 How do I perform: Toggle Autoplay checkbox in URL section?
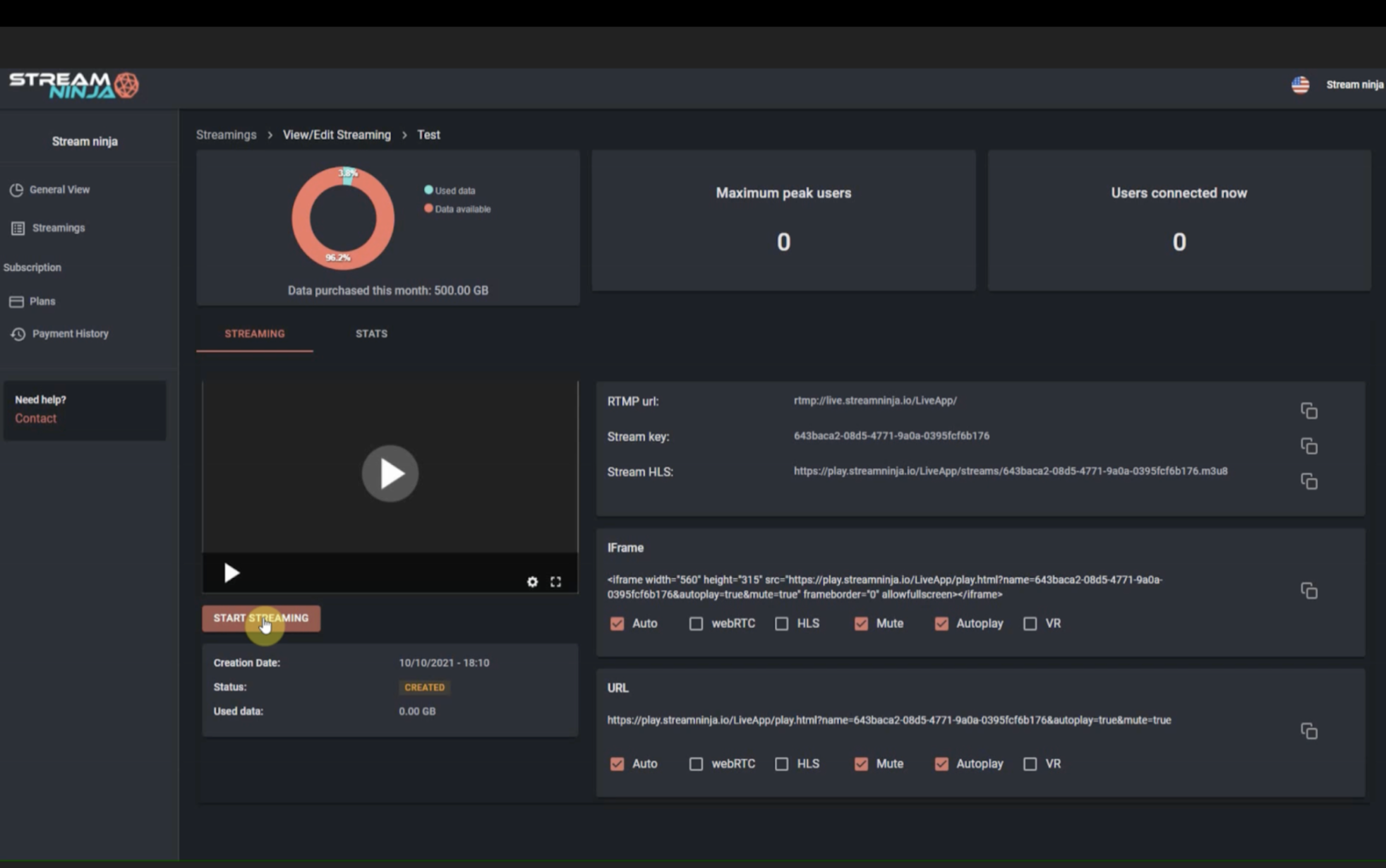click(x=941, y=764)
